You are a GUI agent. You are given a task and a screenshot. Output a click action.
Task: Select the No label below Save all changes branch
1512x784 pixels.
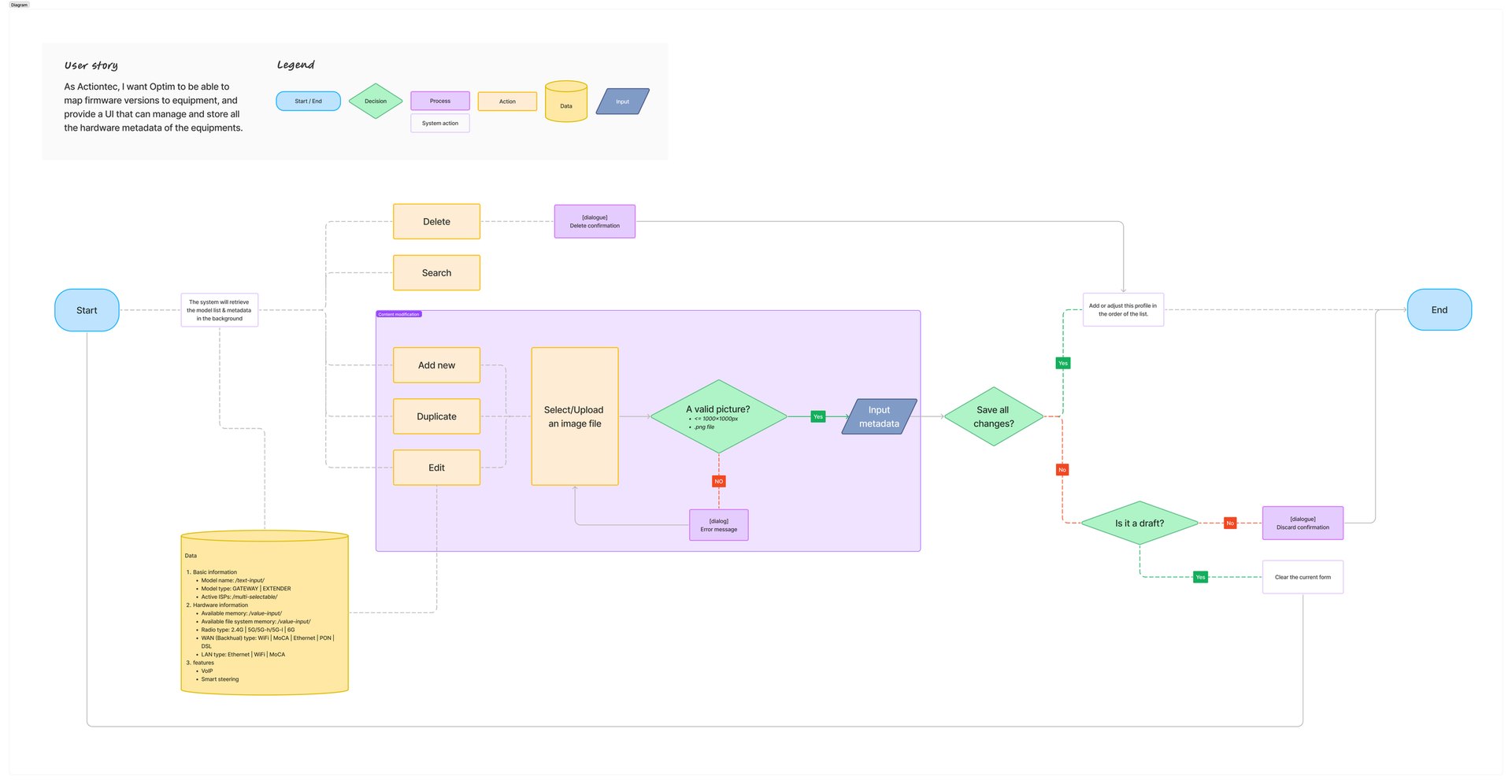point(1062,470)
